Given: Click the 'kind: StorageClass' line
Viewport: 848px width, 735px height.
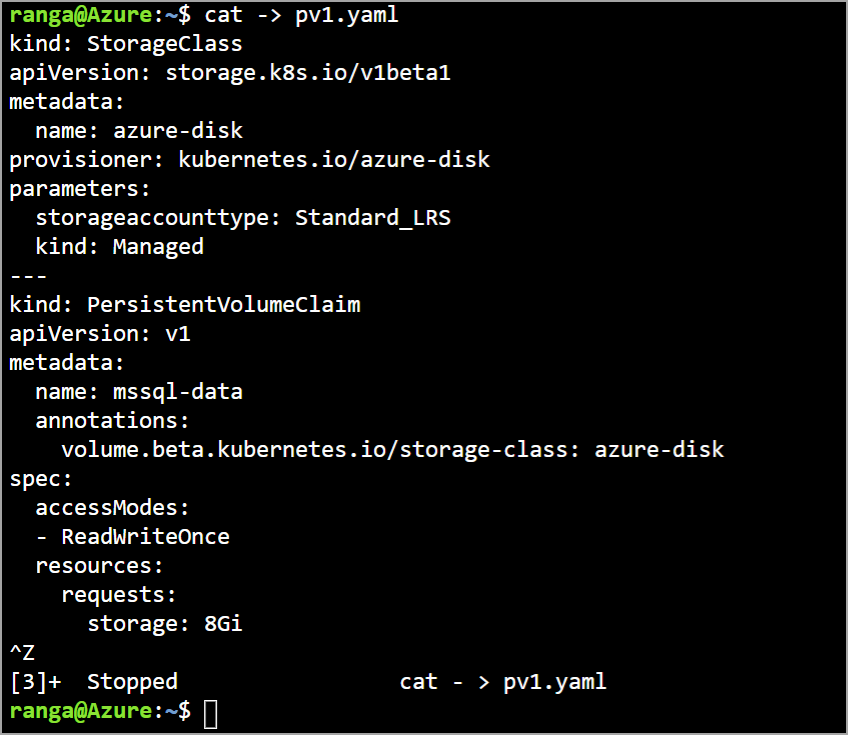Looking at the screenshot, I should [x=126, y=44].
